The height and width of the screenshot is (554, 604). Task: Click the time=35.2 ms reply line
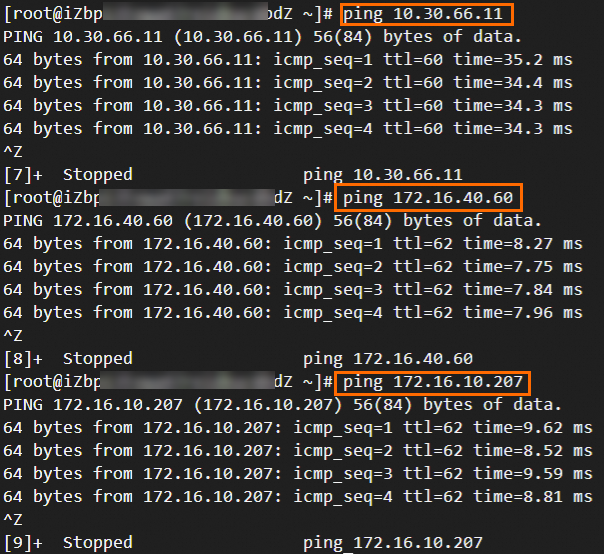288,60
